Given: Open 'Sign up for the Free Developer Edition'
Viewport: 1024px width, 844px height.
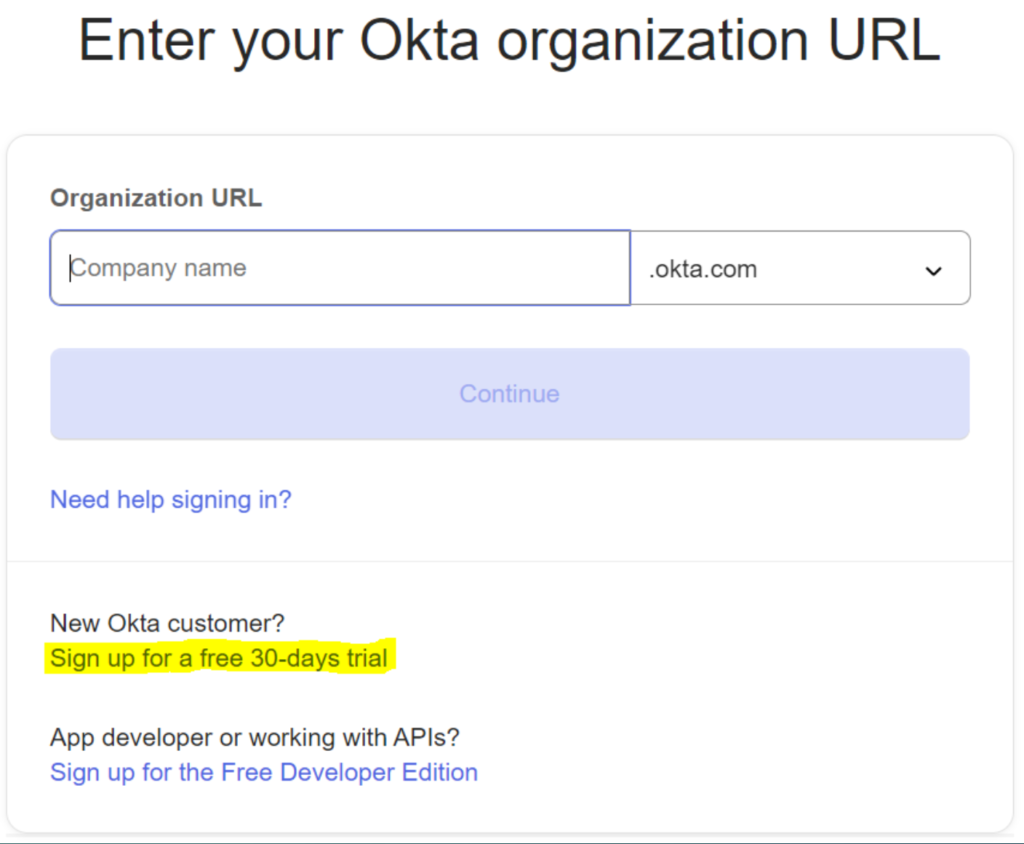Looking at the screenshot, I should pos(264,772).
